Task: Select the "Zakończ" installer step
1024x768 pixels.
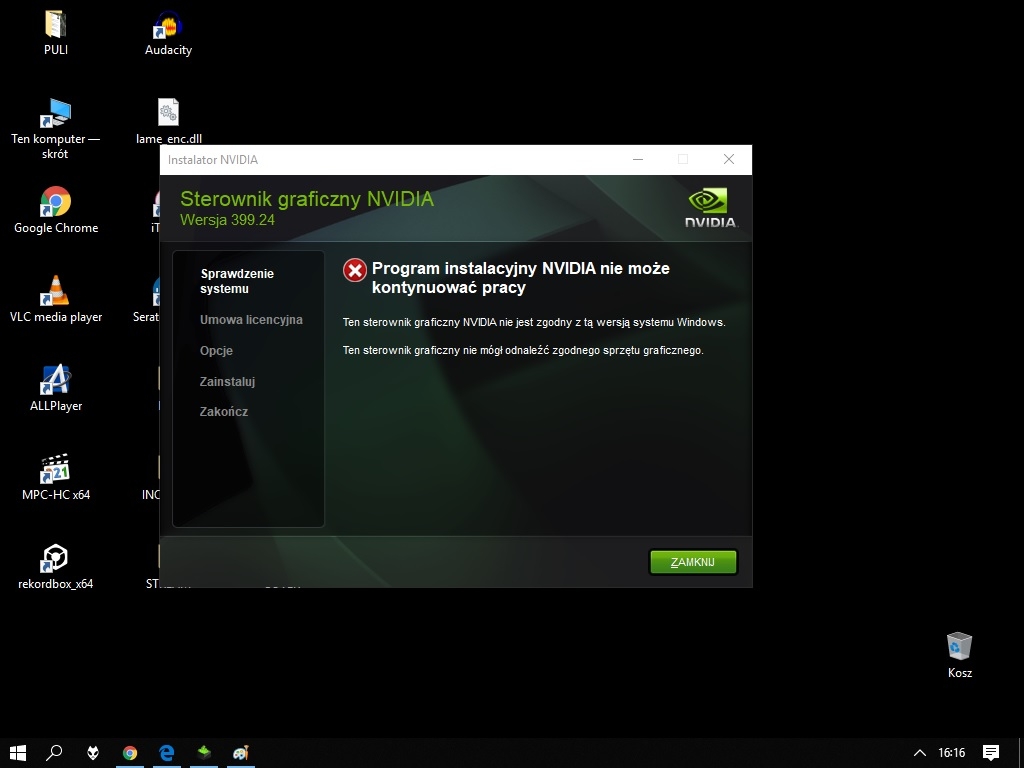Action: click(x=224, y=411)
